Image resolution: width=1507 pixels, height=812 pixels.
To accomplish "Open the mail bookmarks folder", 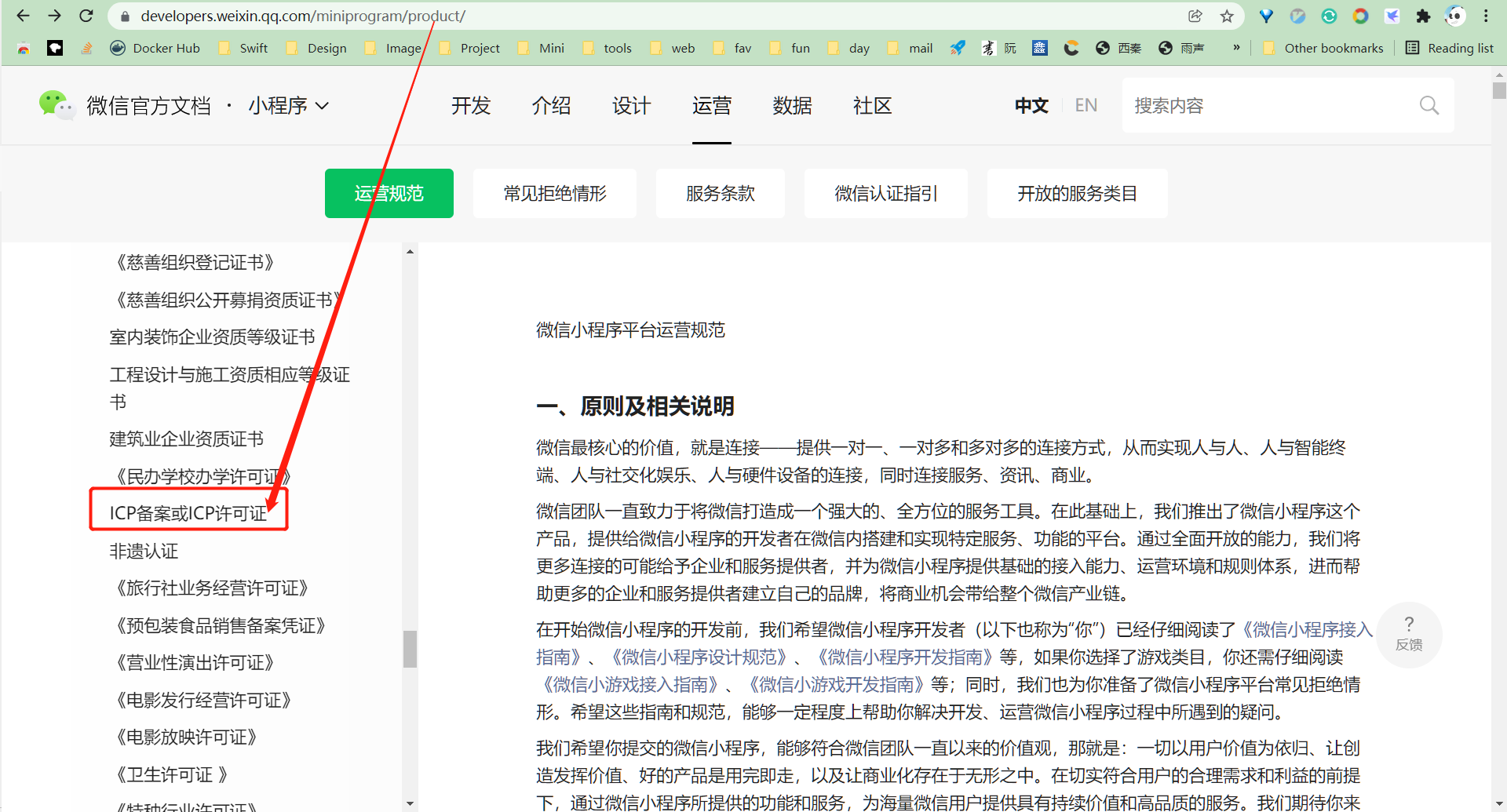I will (x=910, y=48).
